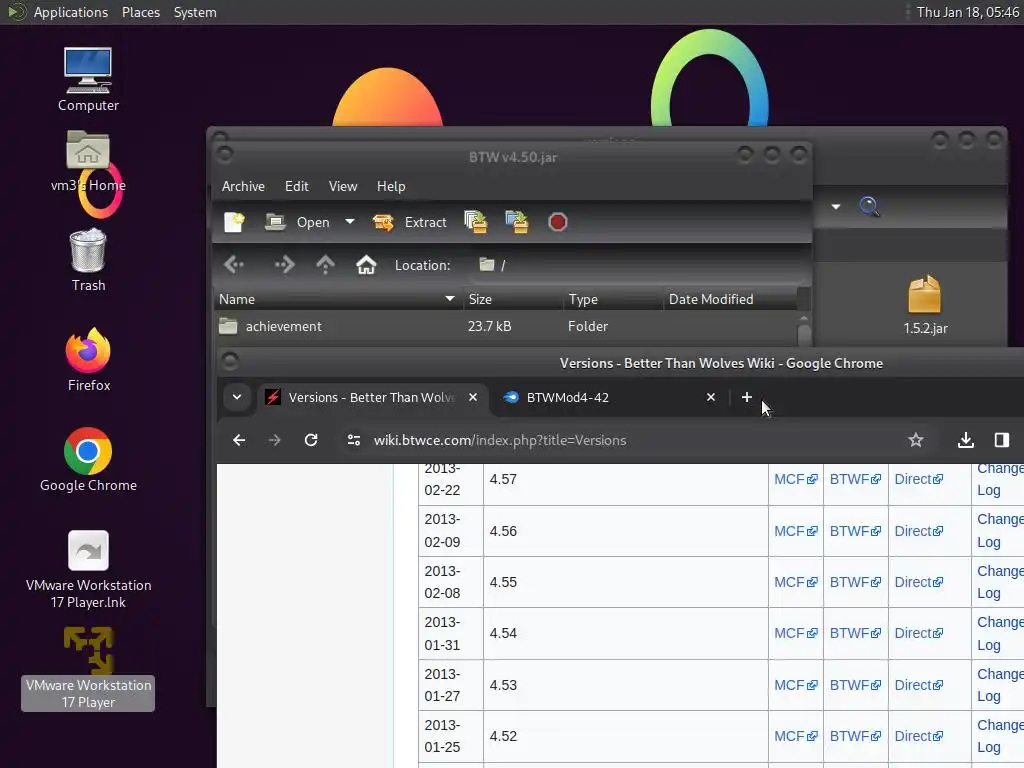Sort by the Name column header
This screenshot has width=1024, height=768.
tap(338, 299)
